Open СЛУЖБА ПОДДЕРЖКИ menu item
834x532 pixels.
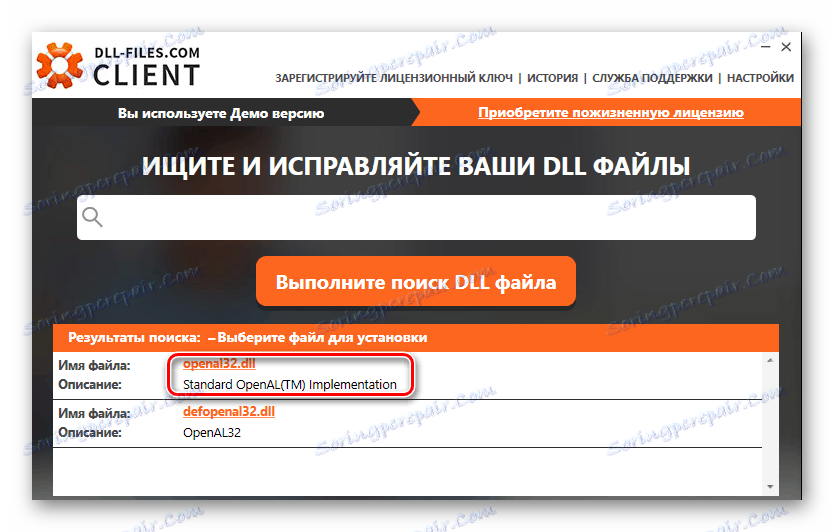click(x=652, y=78)
